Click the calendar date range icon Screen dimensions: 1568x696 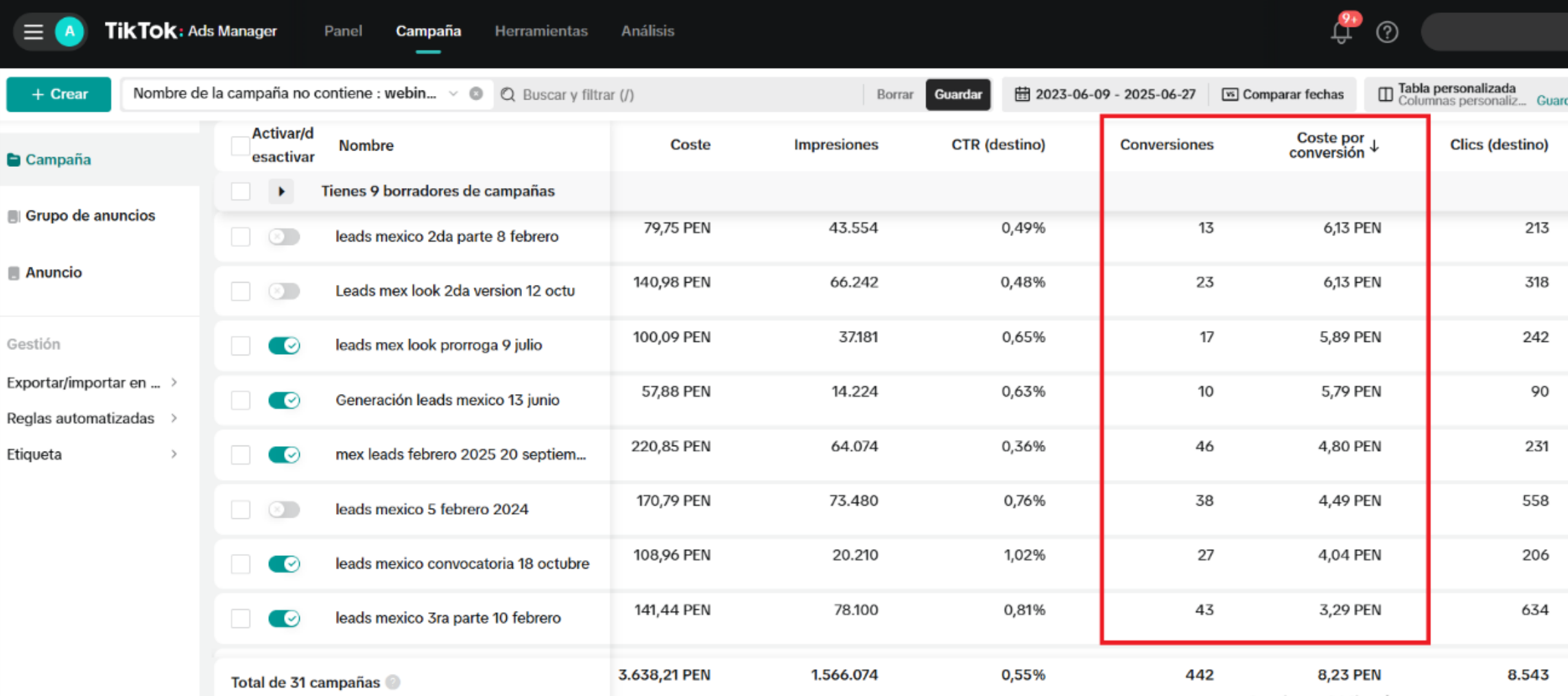pyautogui.click(x=1022, y=94)
